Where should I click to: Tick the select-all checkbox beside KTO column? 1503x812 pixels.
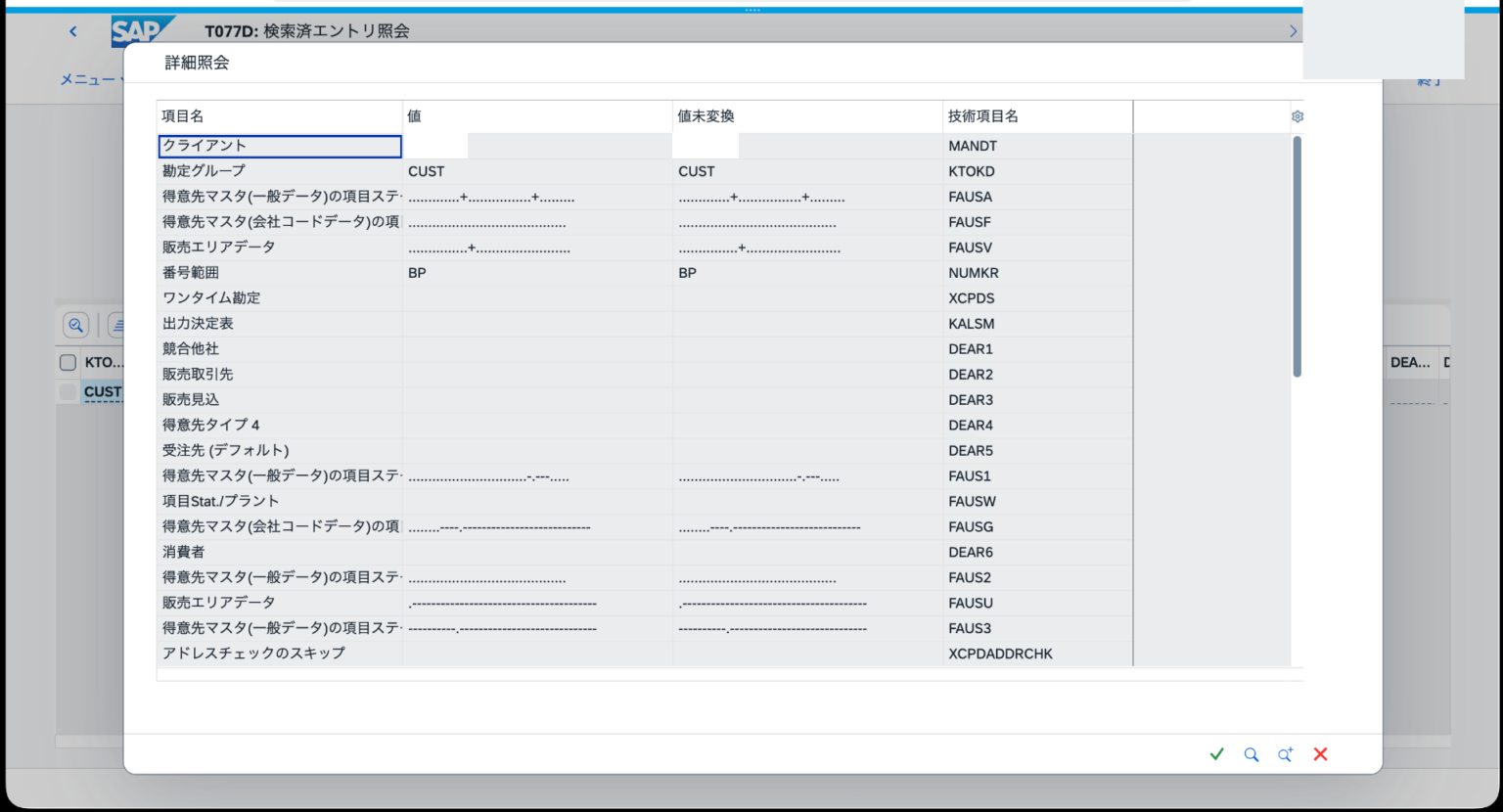point(68,362)
